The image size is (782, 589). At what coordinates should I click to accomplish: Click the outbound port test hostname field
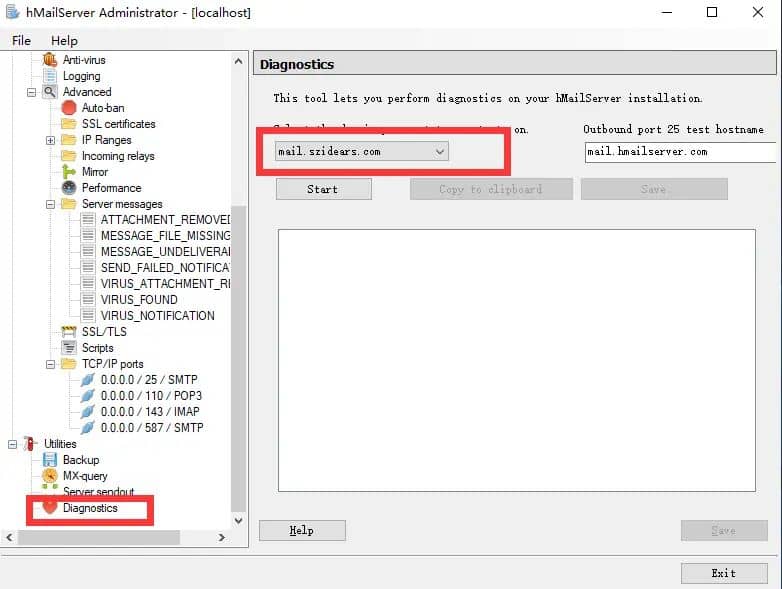(680, 152)
